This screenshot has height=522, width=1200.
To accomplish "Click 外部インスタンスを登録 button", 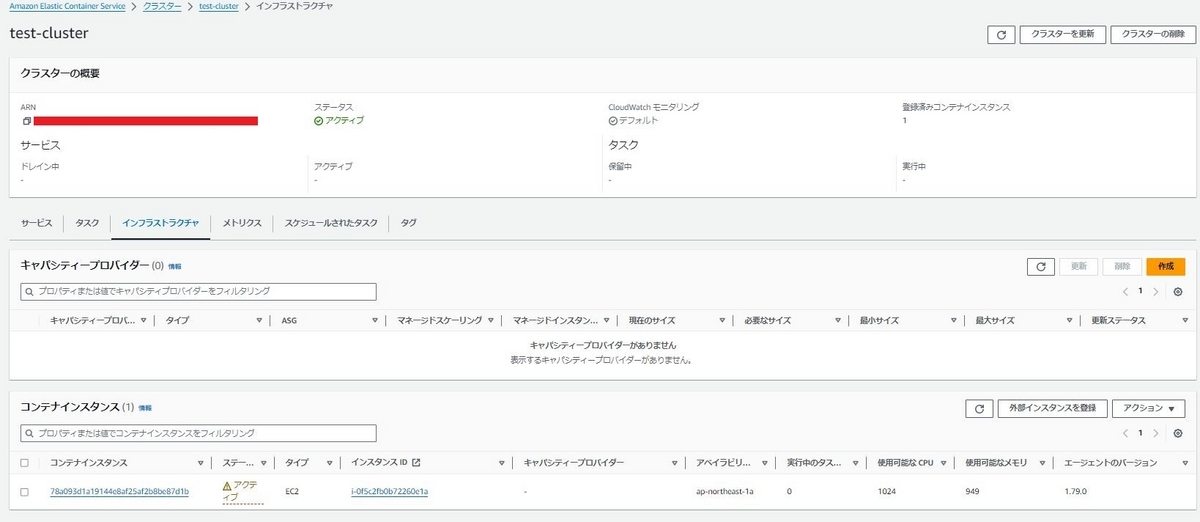I will tap(1053, 408).
